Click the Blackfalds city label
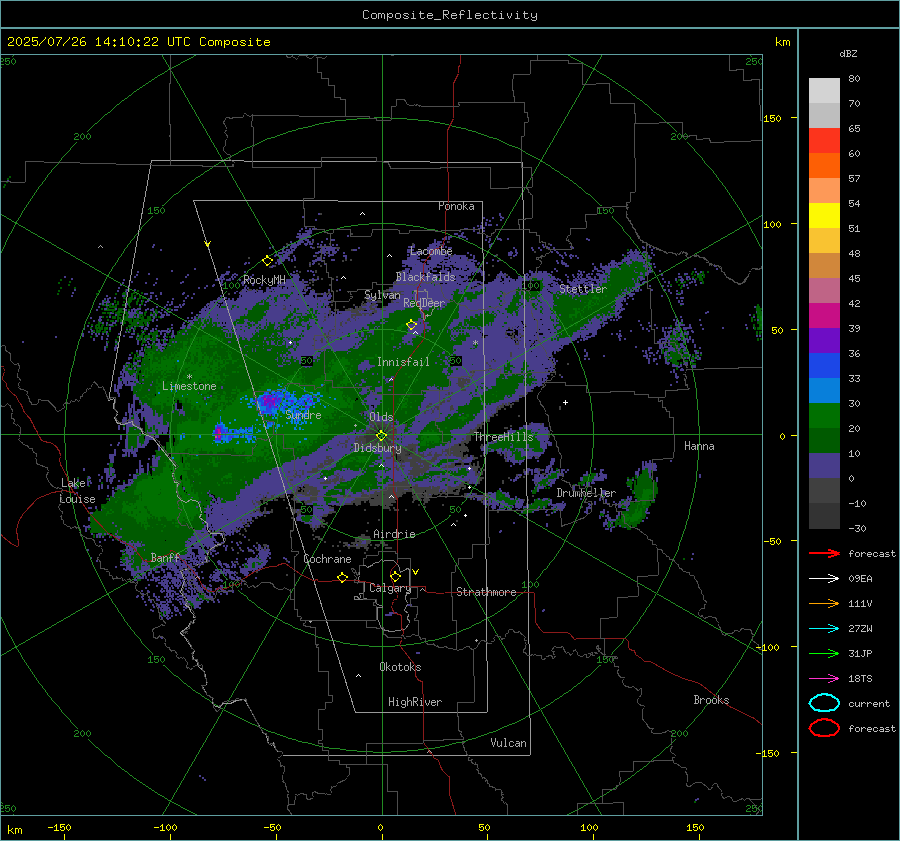The width and height of the screenshot is (900, 841). point(425,277)
